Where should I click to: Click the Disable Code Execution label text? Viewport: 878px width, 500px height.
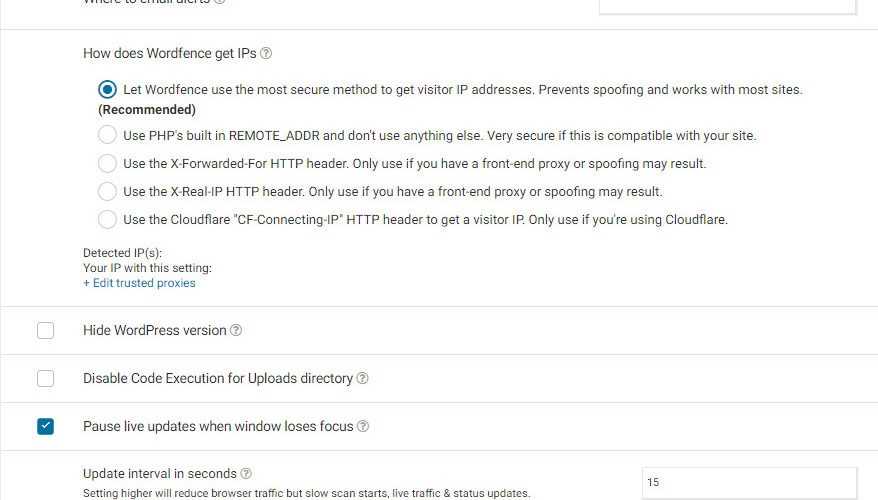218,379
